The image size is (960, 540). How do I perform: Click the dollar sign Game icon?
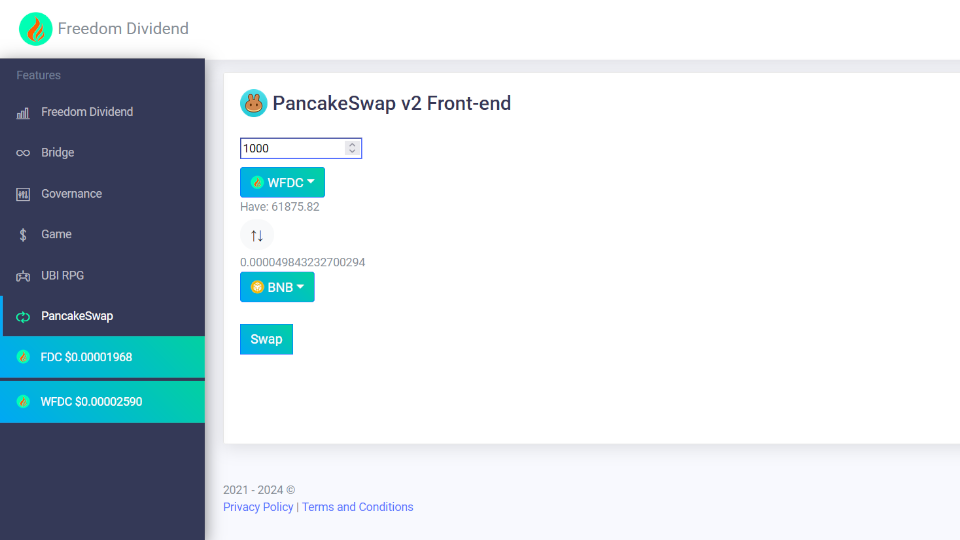[23, 235]
